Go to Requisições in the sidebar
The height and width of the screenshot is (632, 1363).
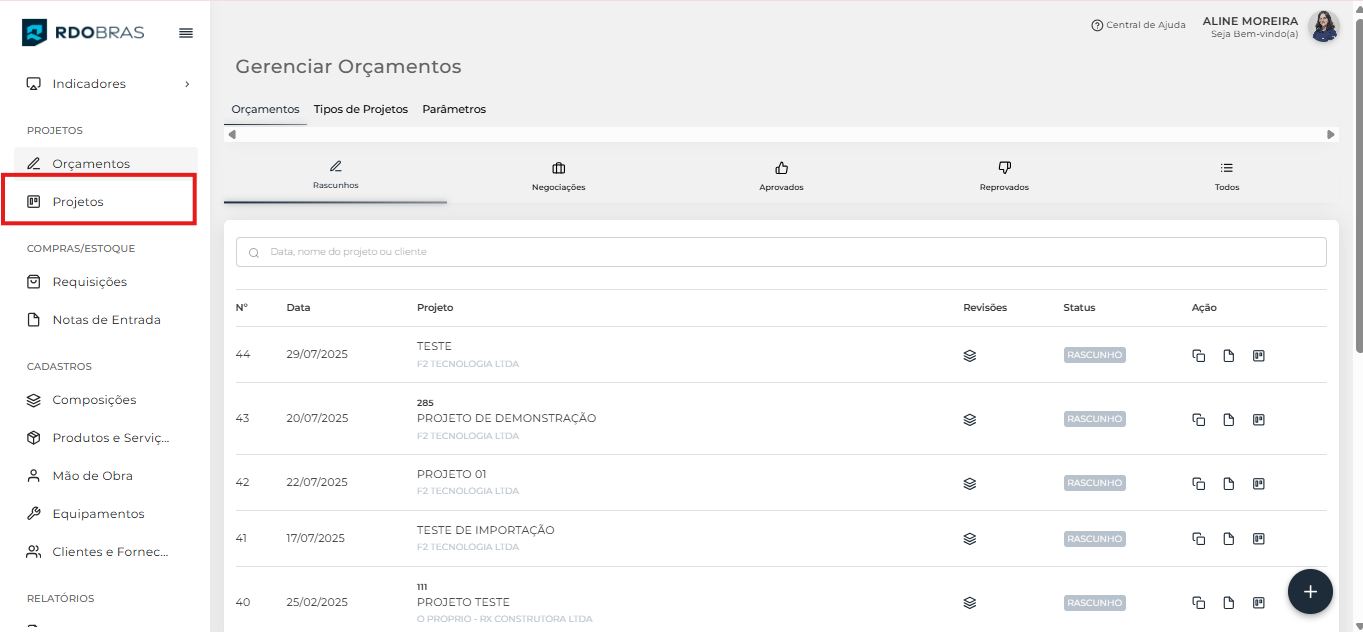tap(89, 282)
